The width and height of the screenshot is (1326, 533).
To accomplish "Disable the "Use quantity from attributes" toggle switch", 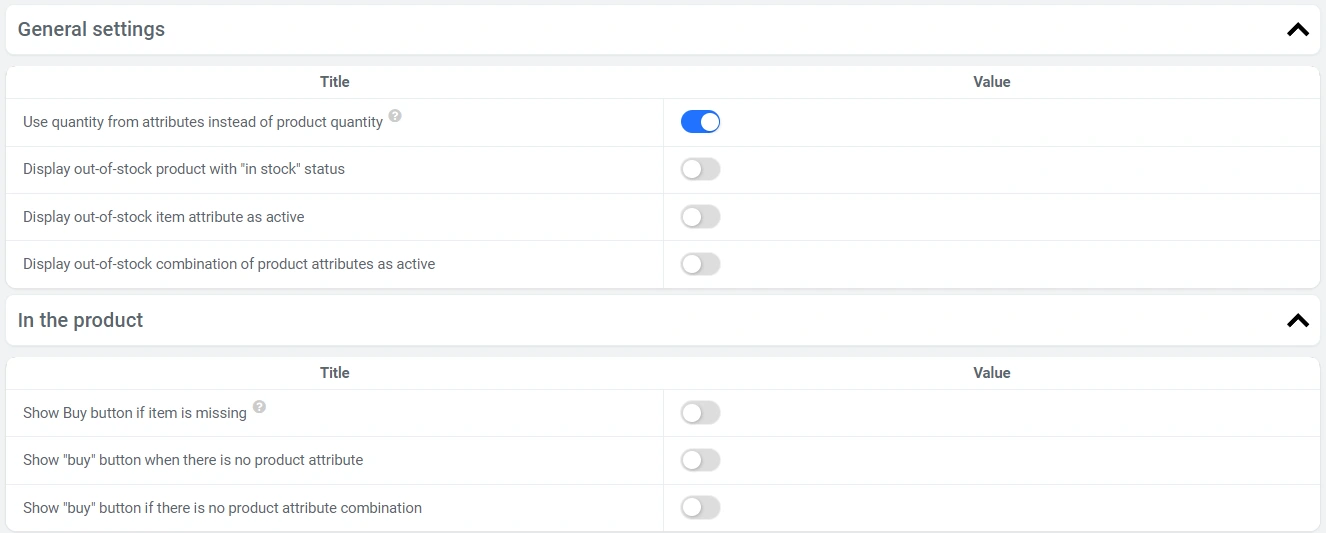I will 700,122.
